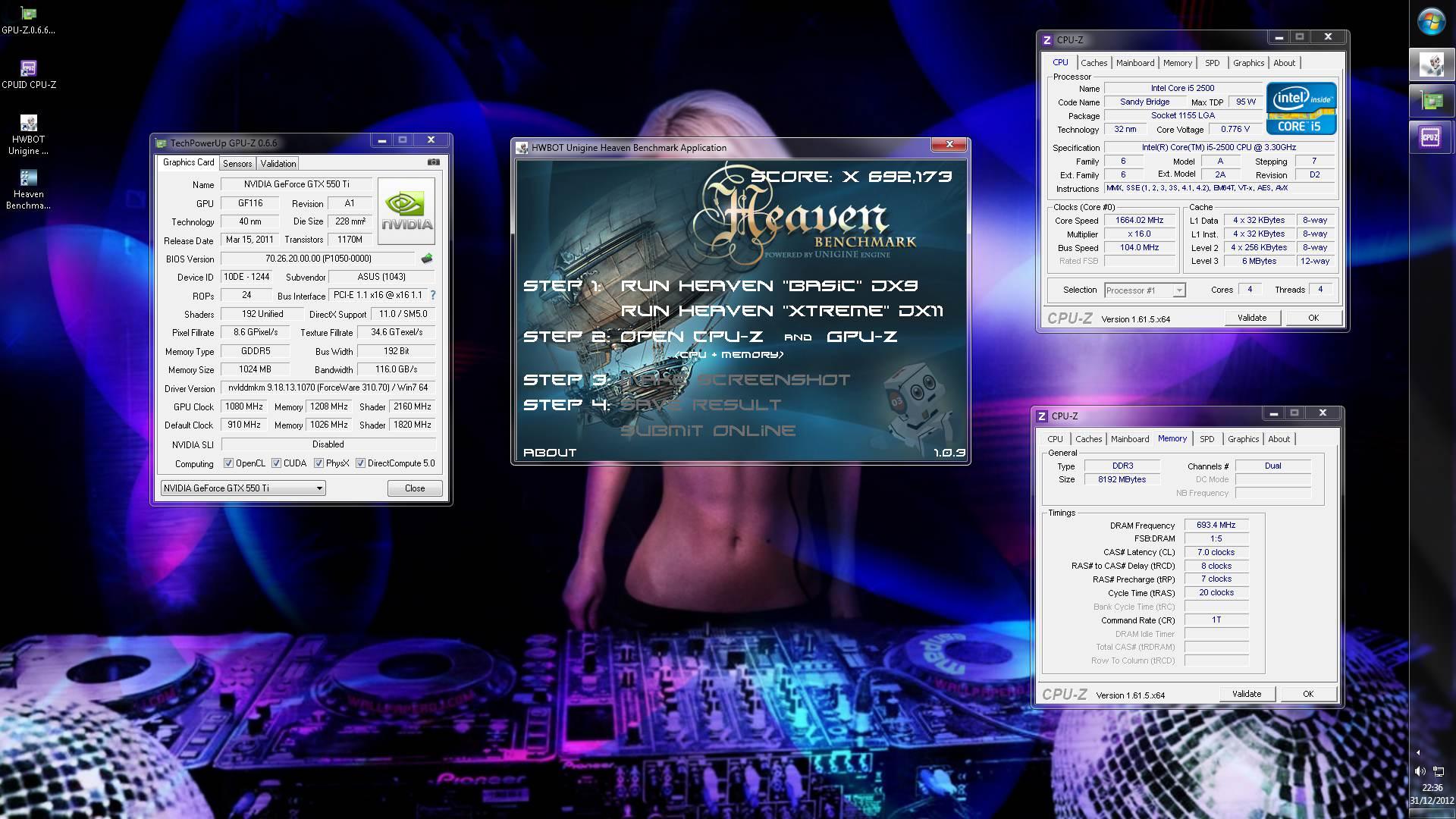Open the CPUID CPU-Z desktop icon
Screen dimensions: 1456x819
pyautogui.click(x=28, y=75)
